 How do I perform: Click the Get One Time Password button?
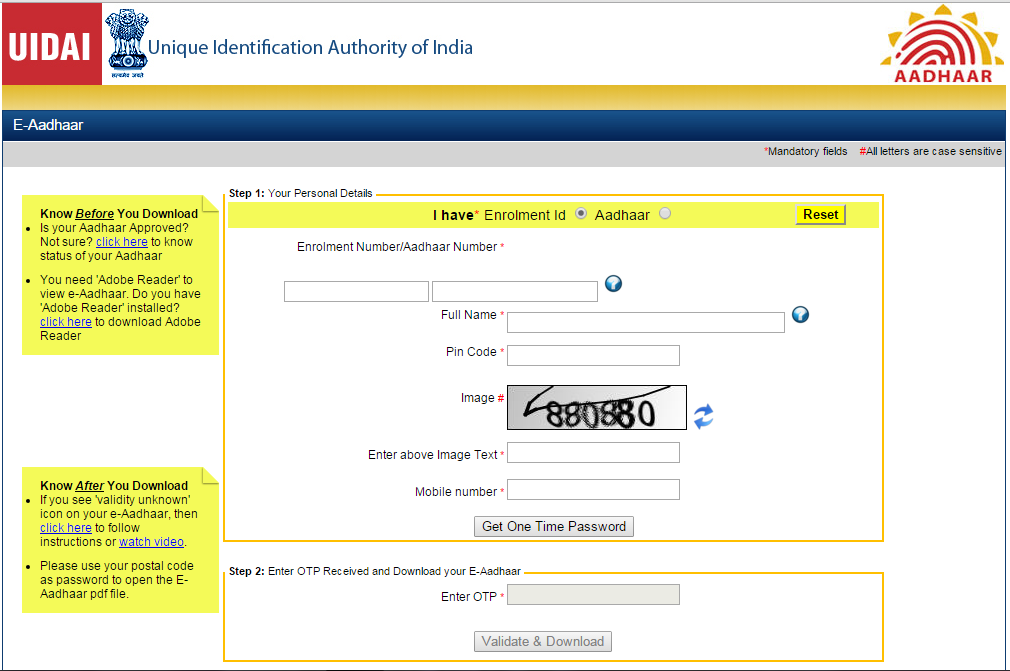point(553,526)
